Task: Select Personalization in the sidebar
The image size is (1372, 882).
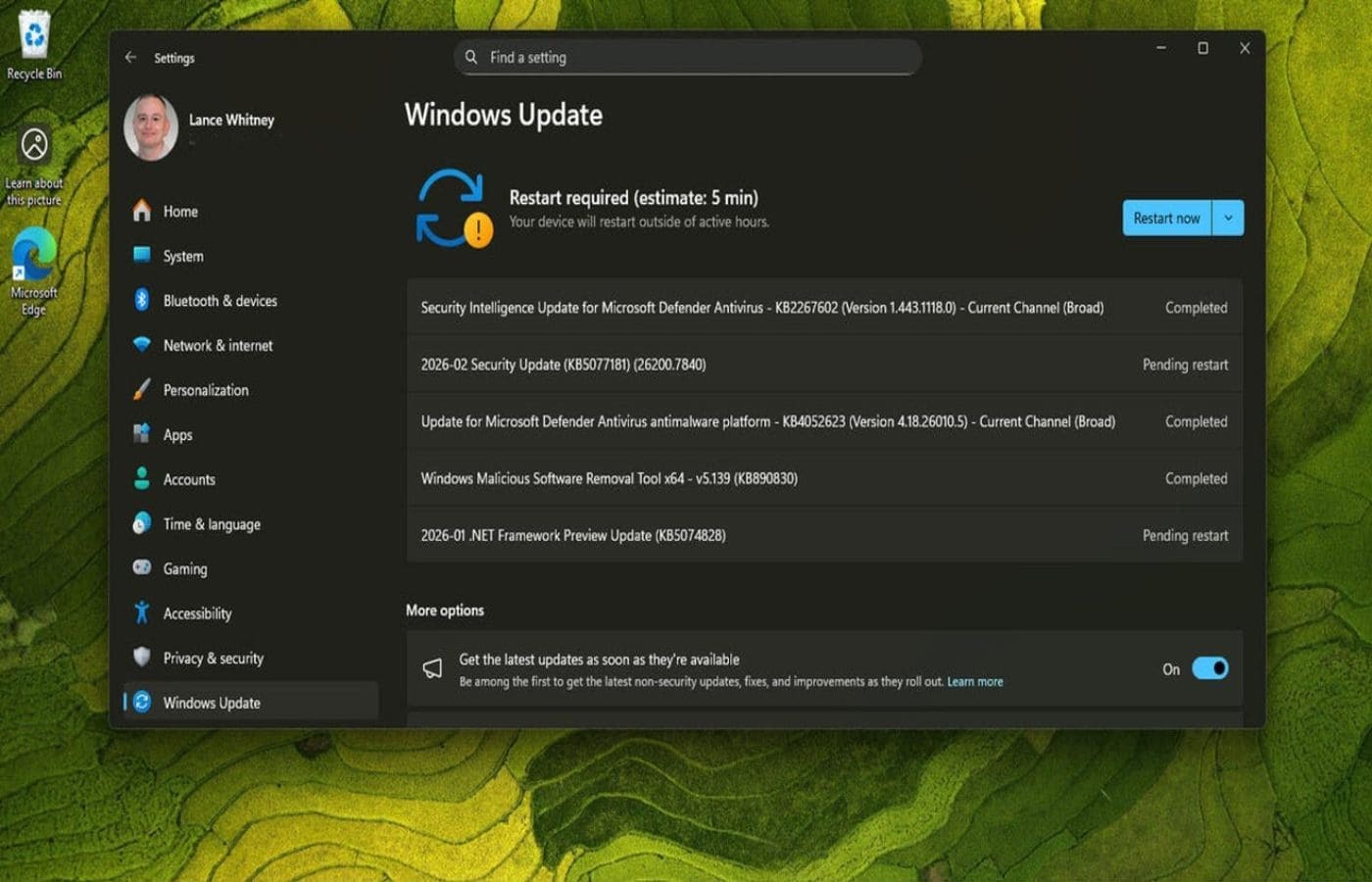Action: tap(251, 390)
